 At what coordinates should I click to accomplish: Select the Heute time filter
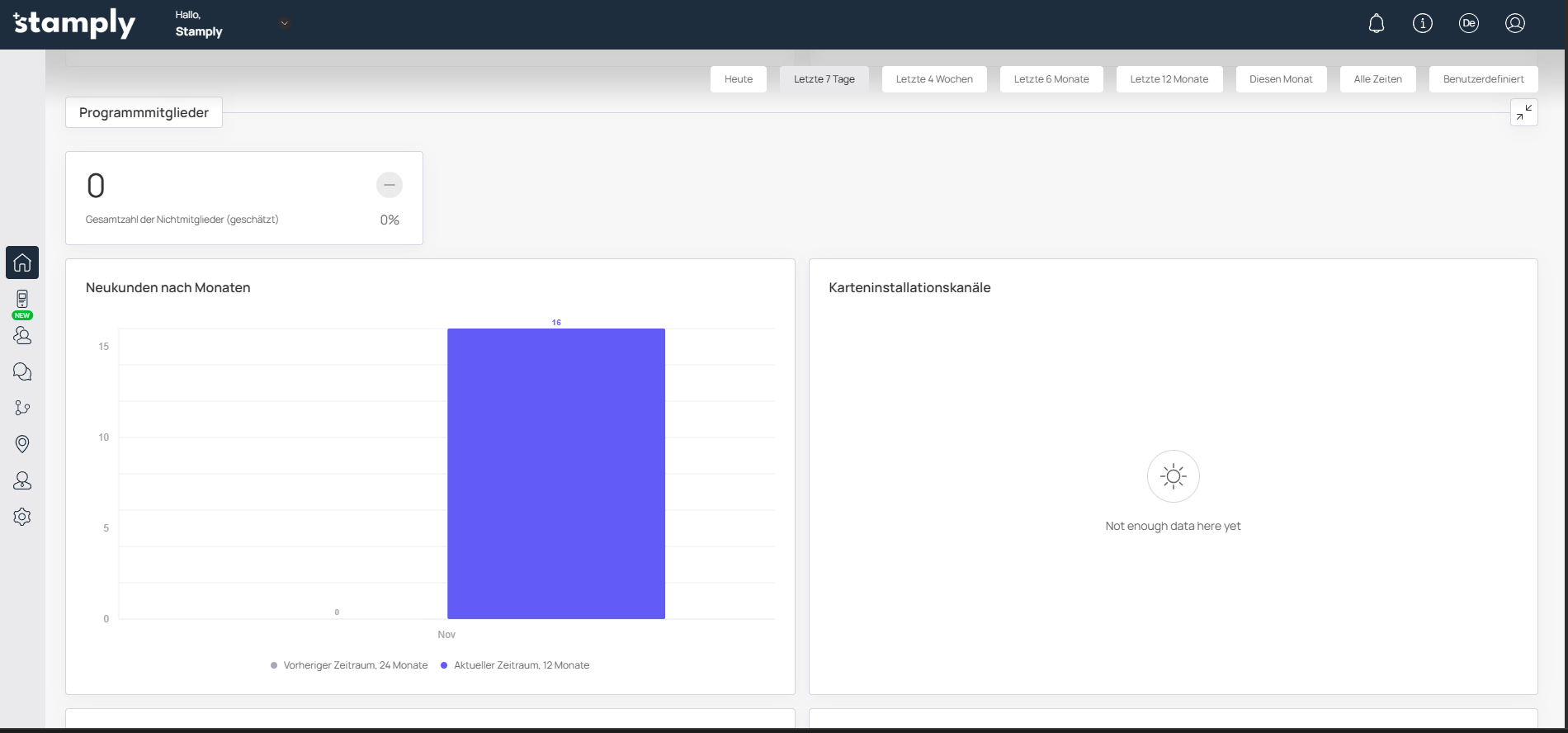739,79
